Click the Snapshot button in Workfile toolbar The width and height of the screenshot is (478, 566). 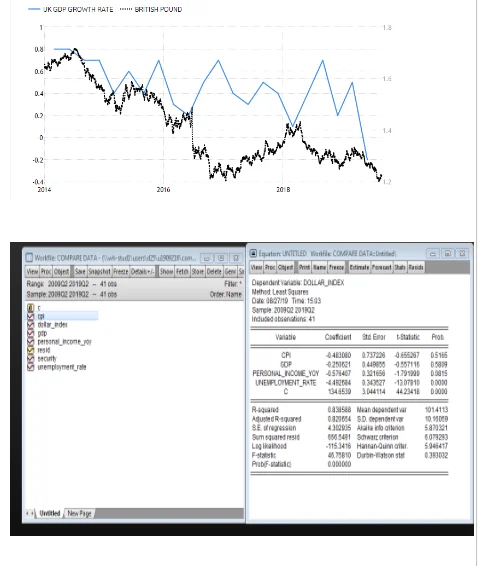[x=99, y=271]
